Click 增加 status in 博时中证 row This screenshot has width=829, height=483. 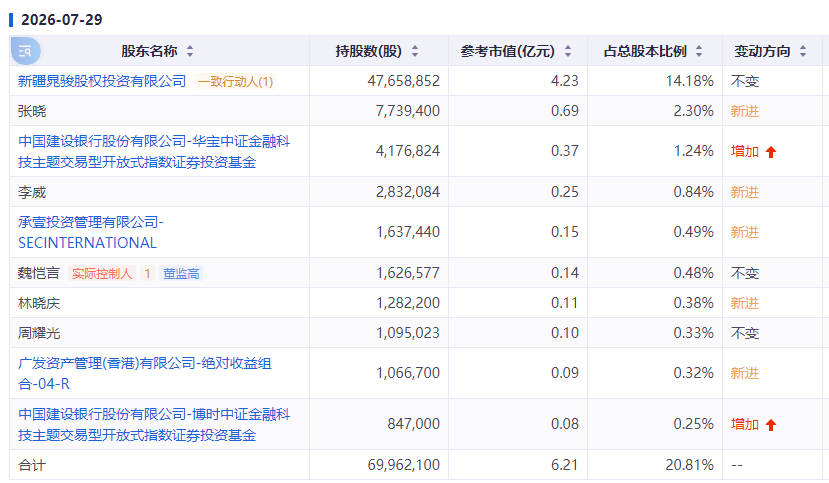tap(744, 425)
